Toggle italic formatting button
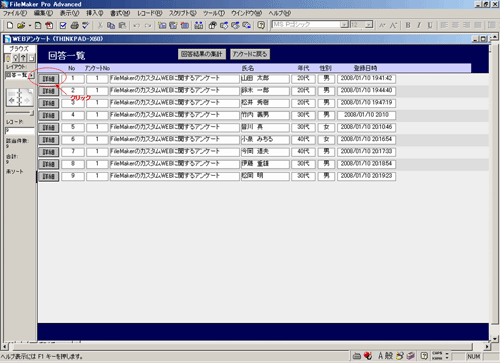Image resolution: width=500 pixels, height=363 pixels. tap(419, 25)
